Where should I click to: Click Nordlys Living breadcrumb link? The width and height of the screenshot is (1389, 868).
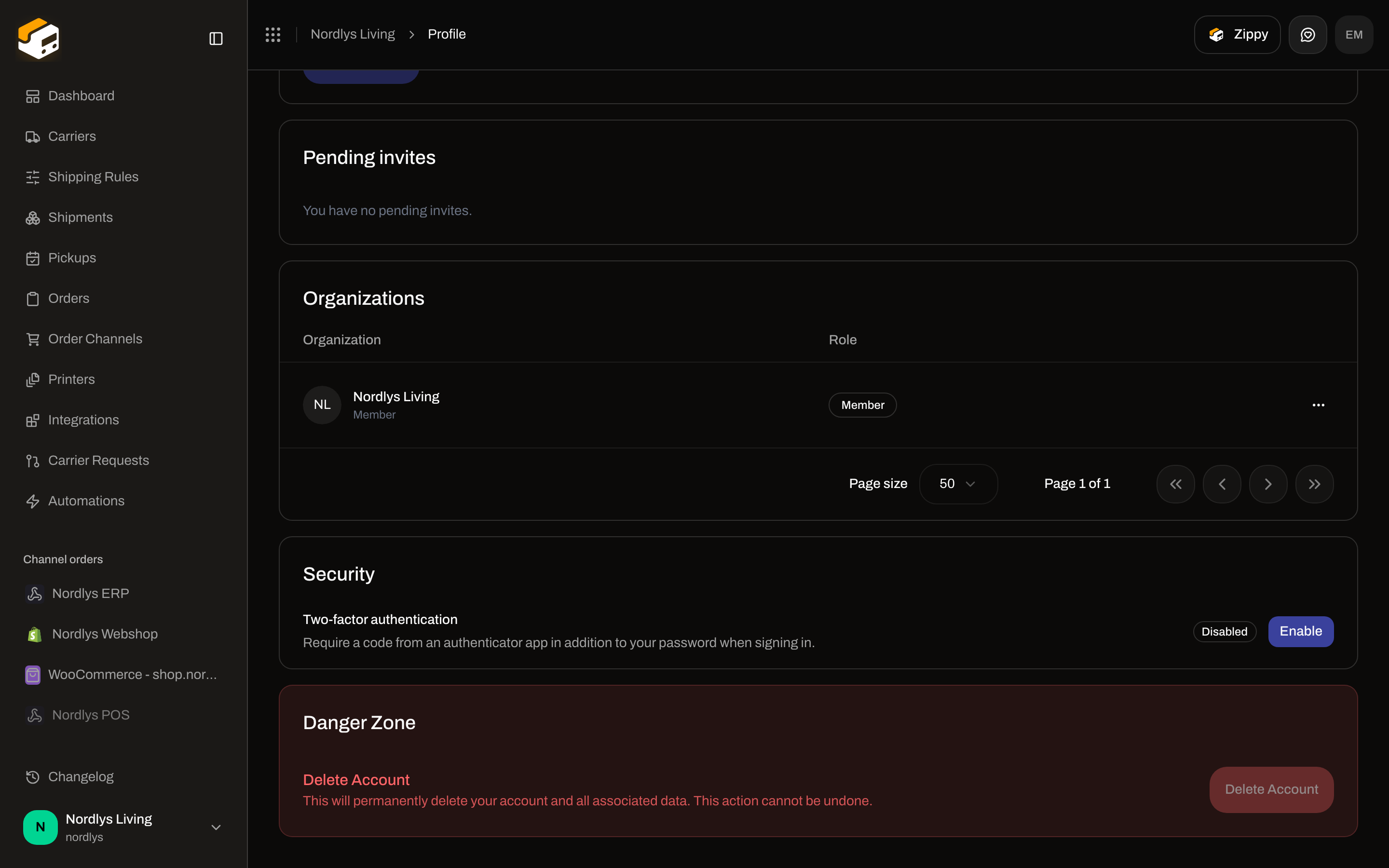[353, 34]
